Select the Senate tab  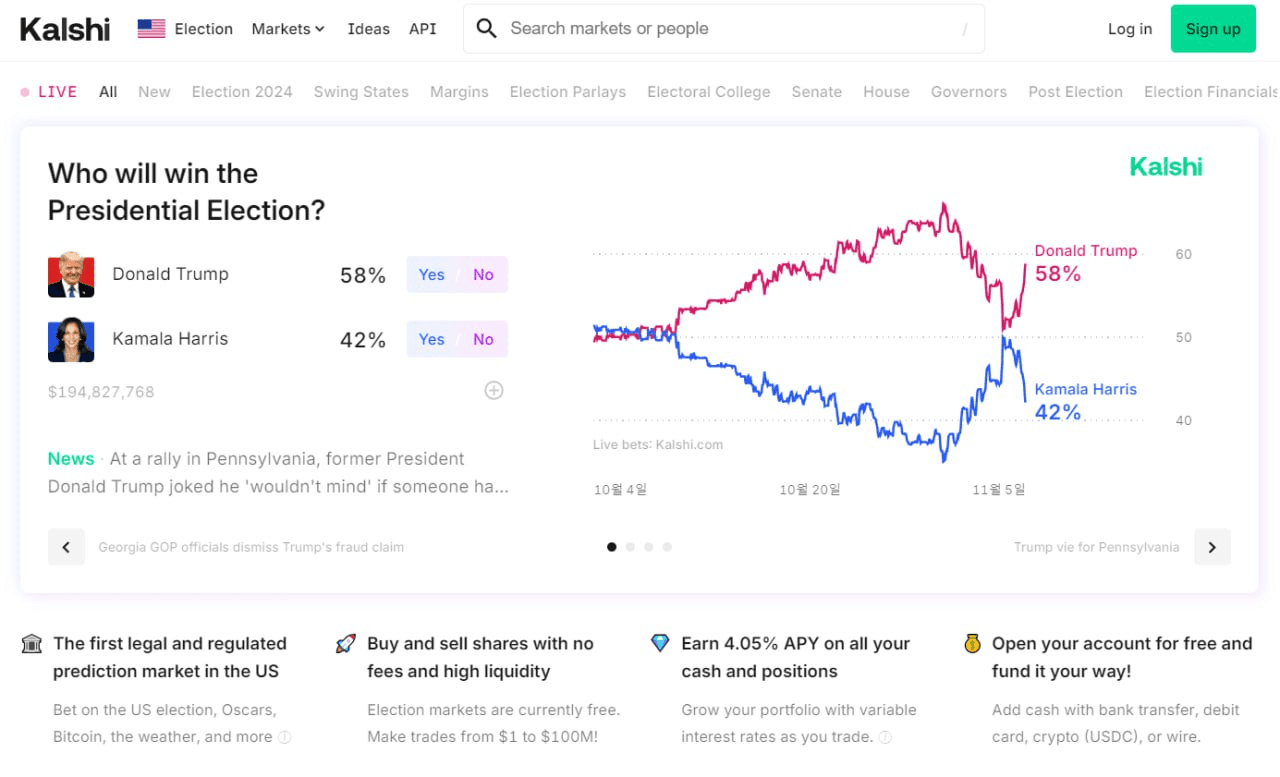point(817,92)
